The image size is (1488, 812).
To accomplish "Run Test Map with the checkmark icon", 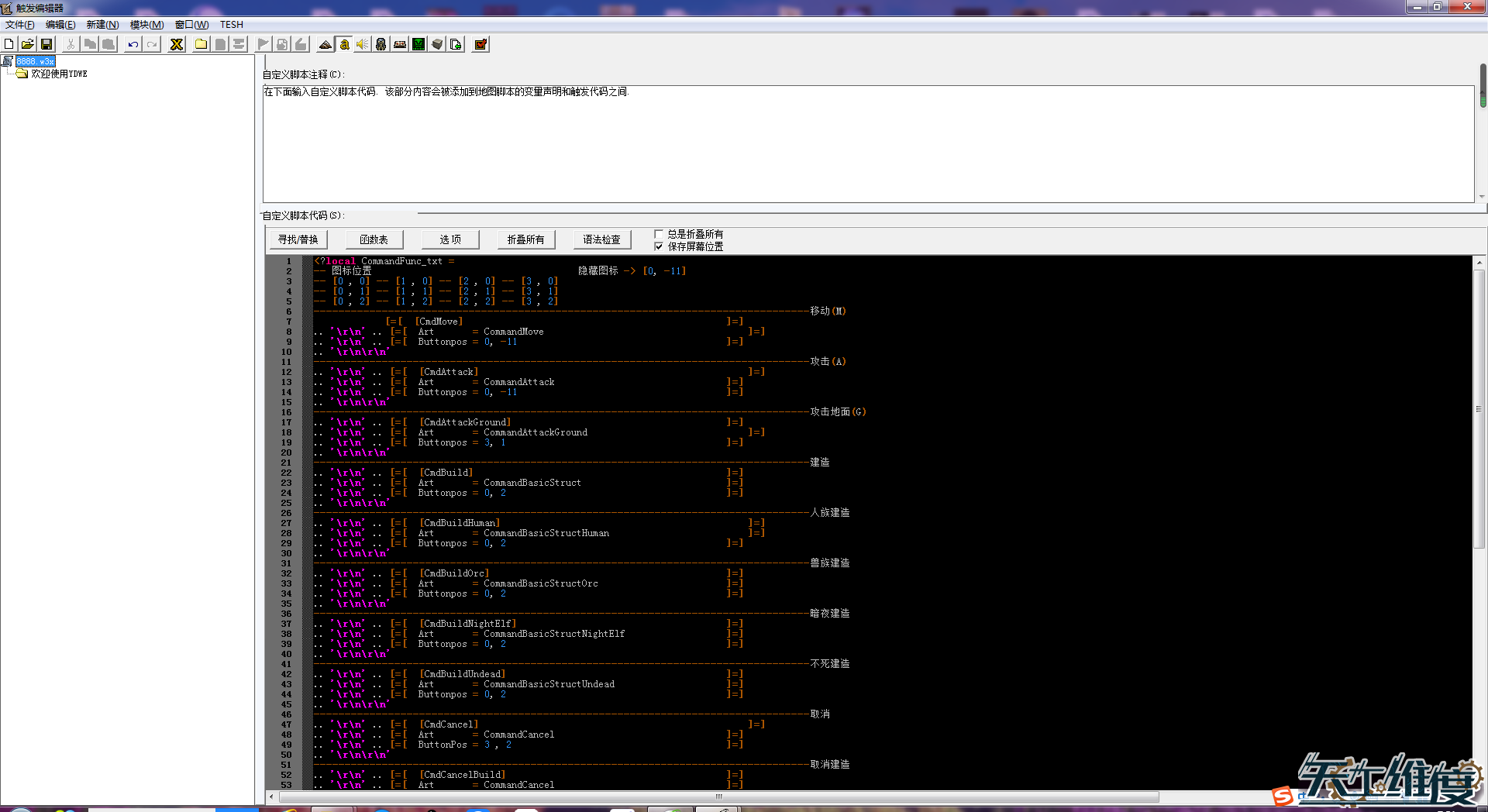I will (x=480, y=44).
